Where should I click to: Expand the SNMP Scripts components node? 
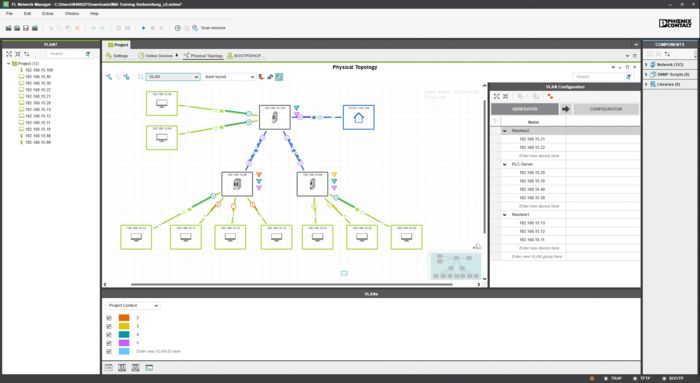tap(646, 75)
